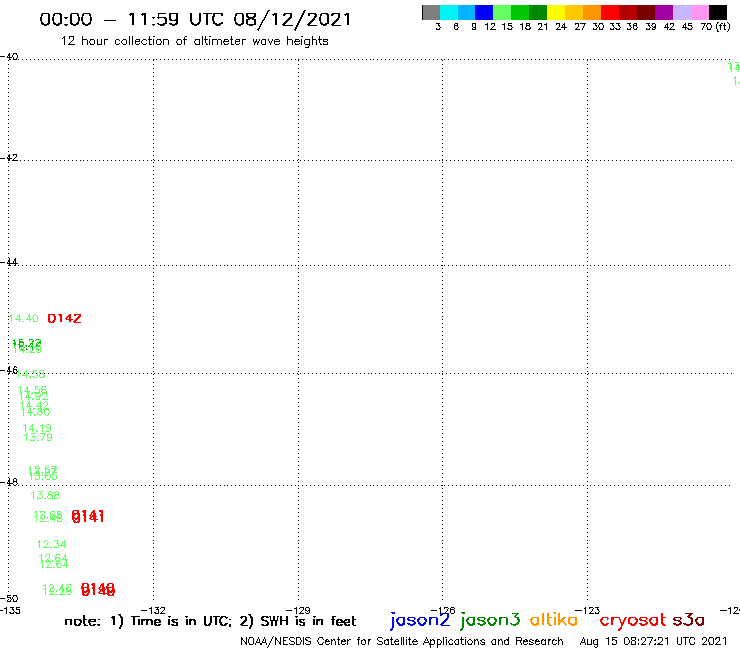Click the jason2 satellite legend label
This screenshot has height=650, width=740.
coord(420,620)
